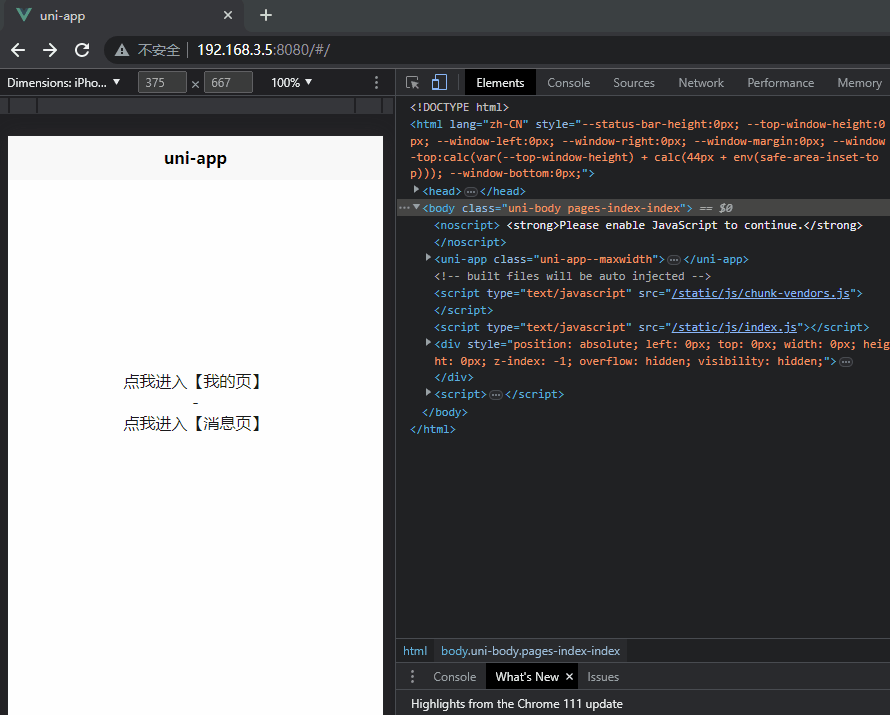Viewport: 890px width, 715px height.
Task: Click the width field showing 375
Action: [162, 83]
